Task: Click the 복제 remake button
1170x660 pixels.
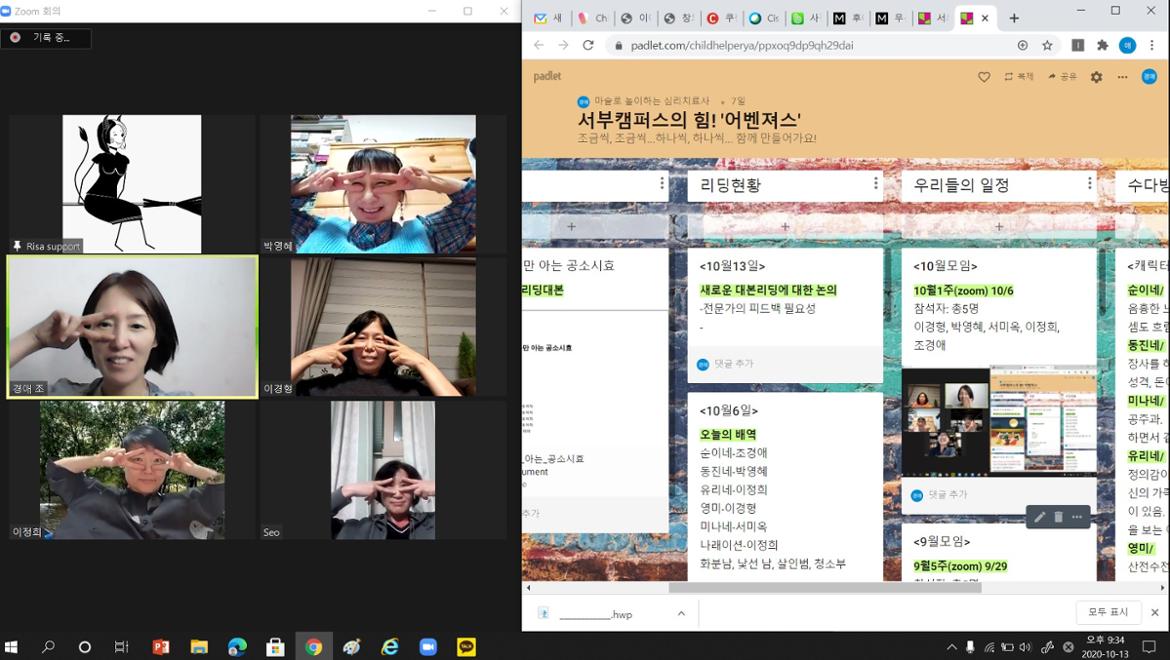Action: coord(1019,77)
